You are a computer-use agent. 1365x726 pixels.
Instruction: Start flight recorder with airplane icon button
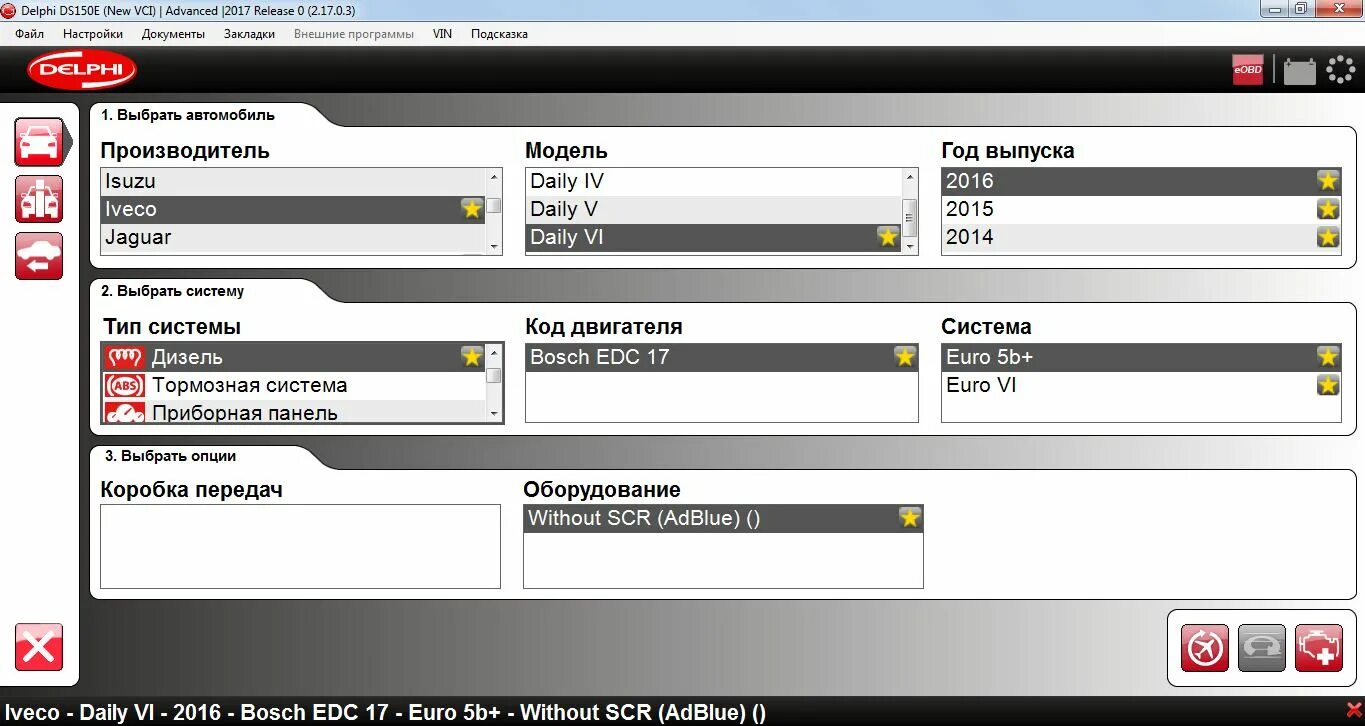[x=1205, y=649]
